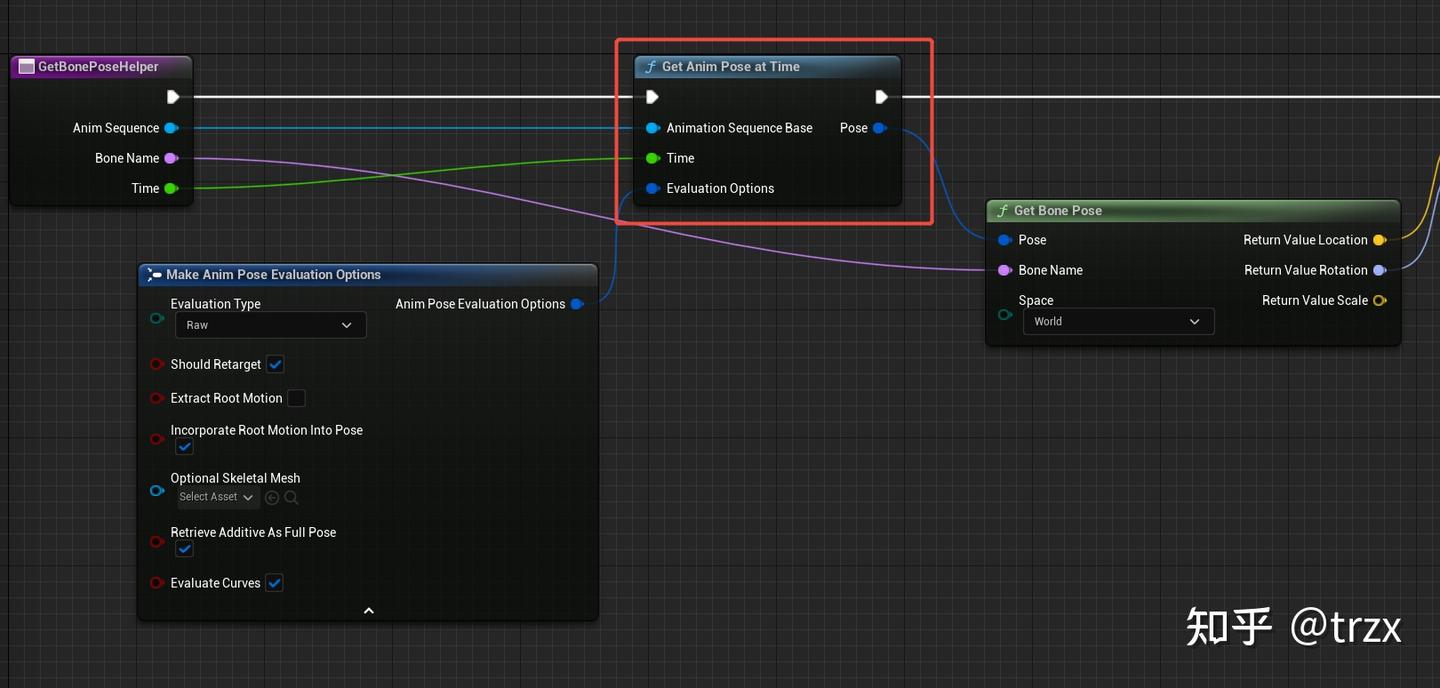Collapse the Make Anim Pose Evaluation Options pins chevron
The image size is (1440, 688).
(x=368, y=609)
